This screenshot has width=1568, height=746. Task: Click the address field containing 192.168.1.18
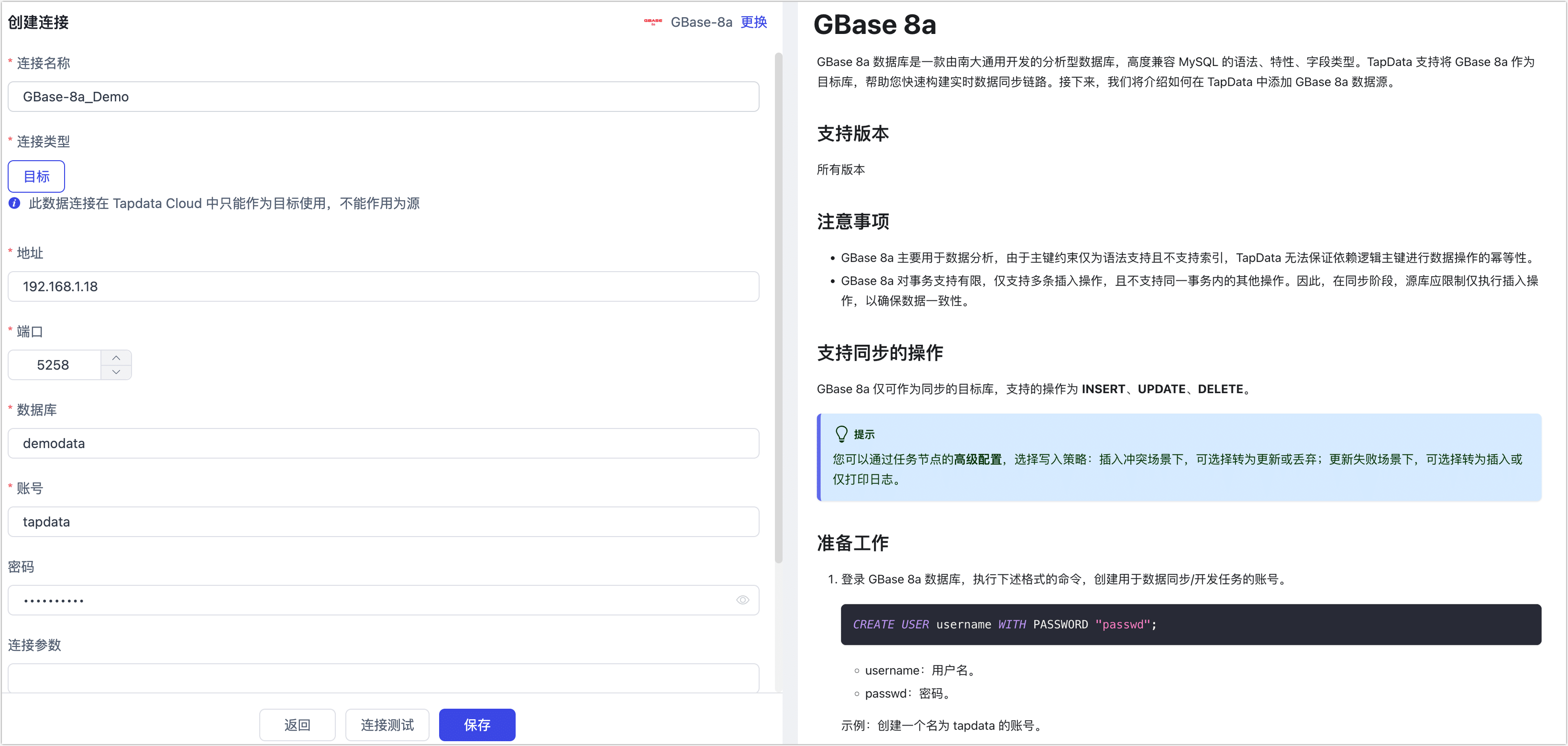coord(384,286)
